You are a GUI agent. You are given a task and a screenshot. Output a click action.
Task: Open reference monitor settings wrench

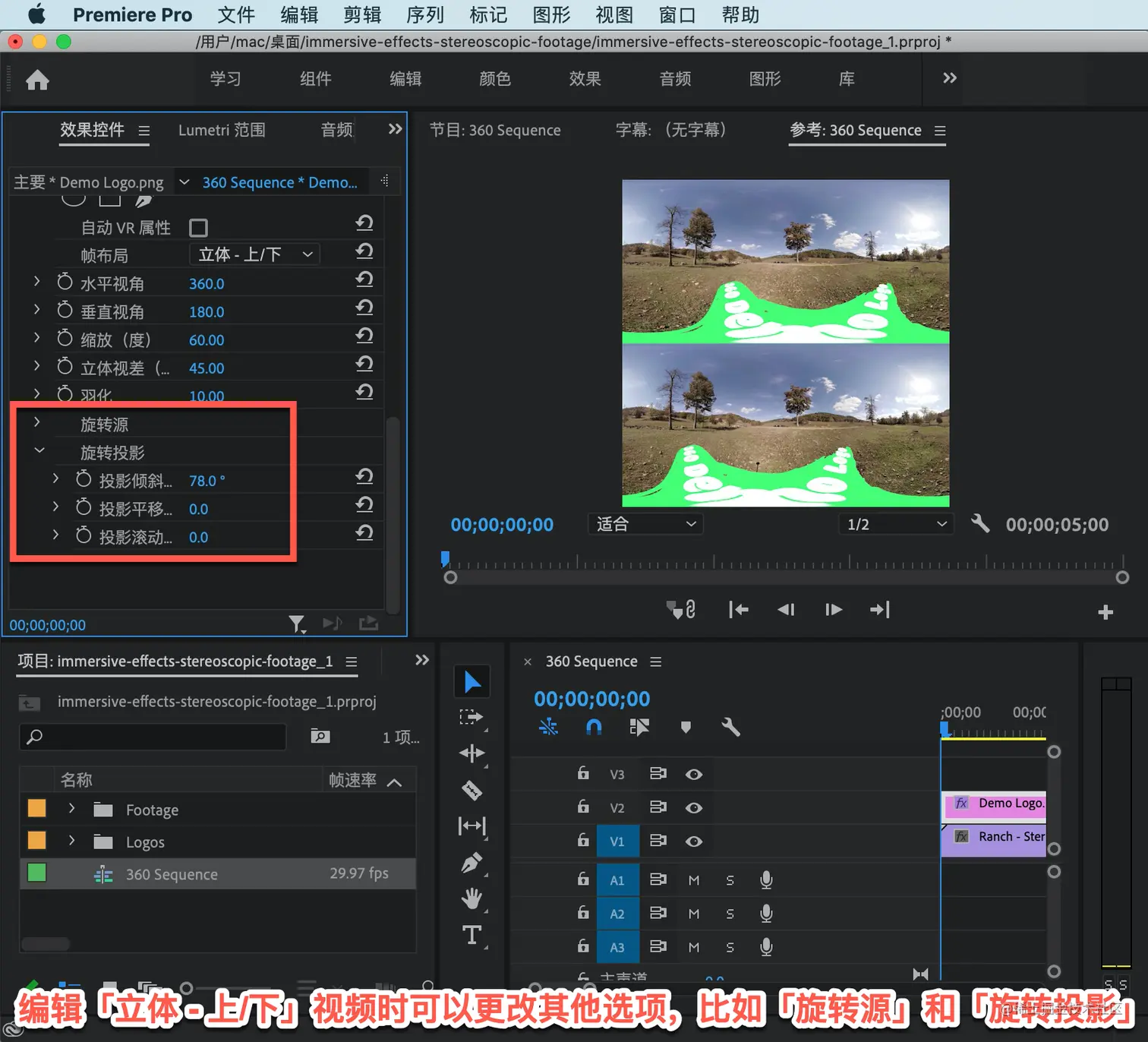(980, 523)
